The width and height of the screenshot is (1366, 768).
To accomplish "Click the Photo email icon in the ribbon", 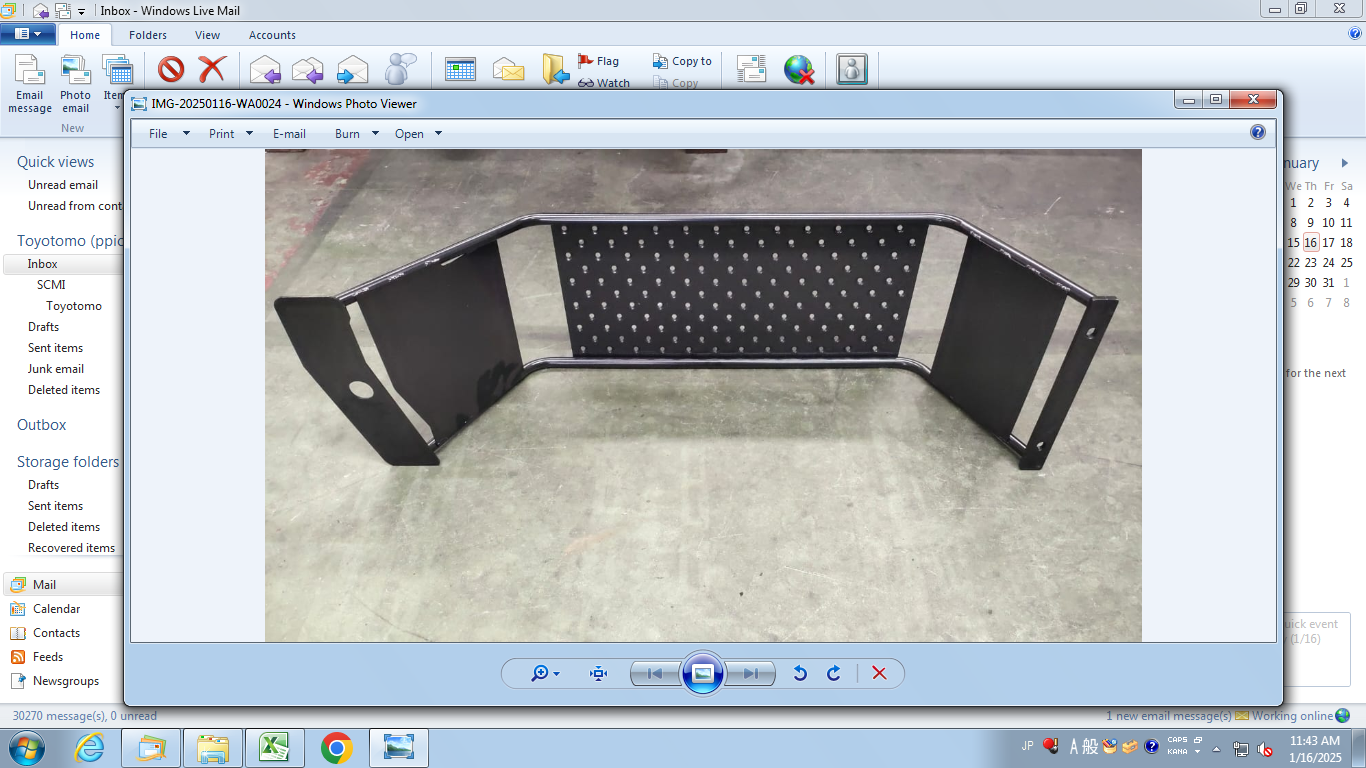I will 75,82.
